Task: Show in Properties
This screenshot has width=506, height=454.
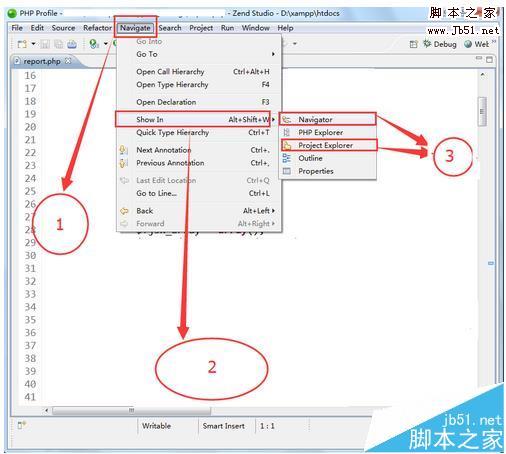Action: point(329,171)
